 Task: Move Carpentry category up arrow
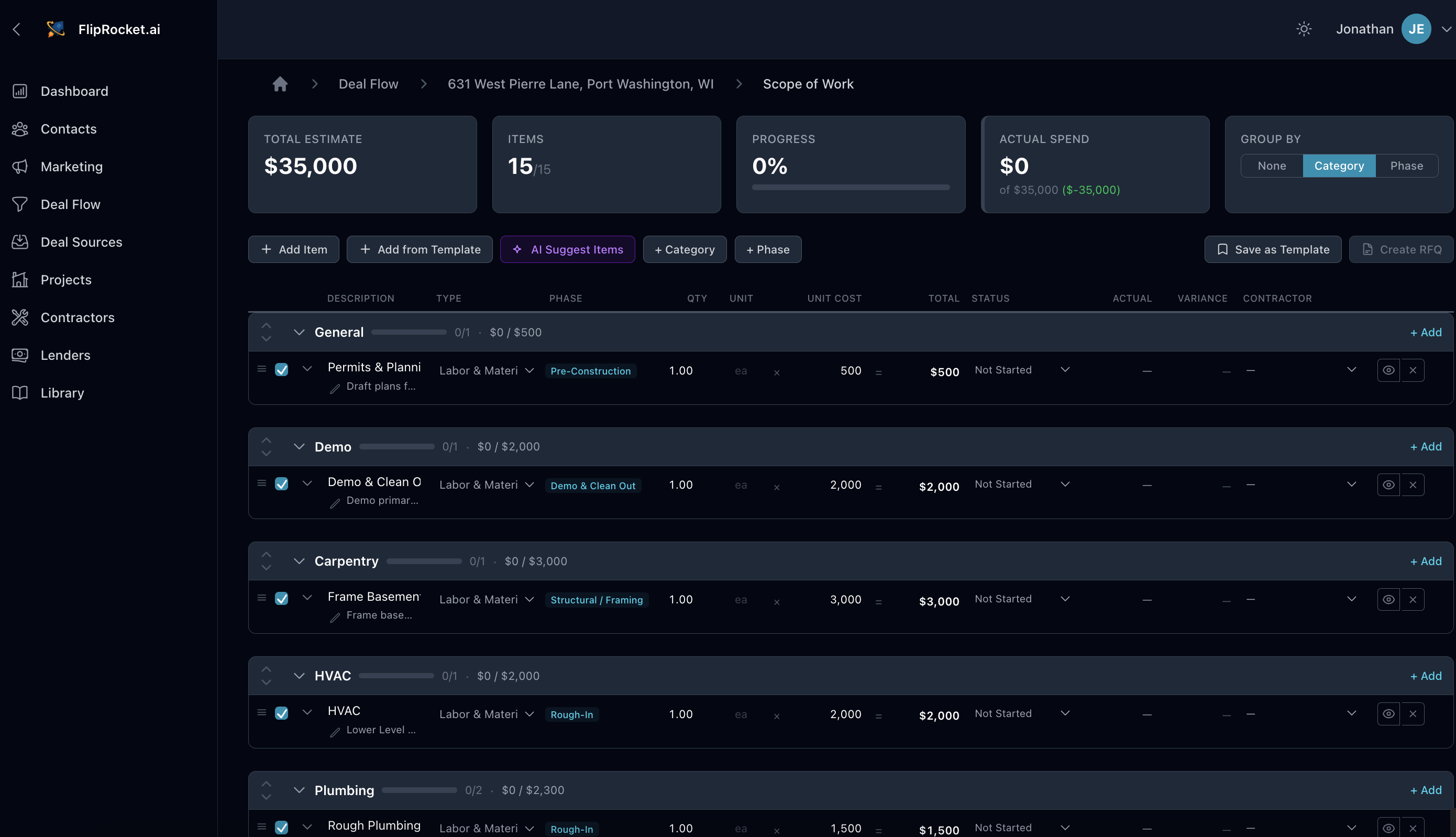tap(266, 554)
